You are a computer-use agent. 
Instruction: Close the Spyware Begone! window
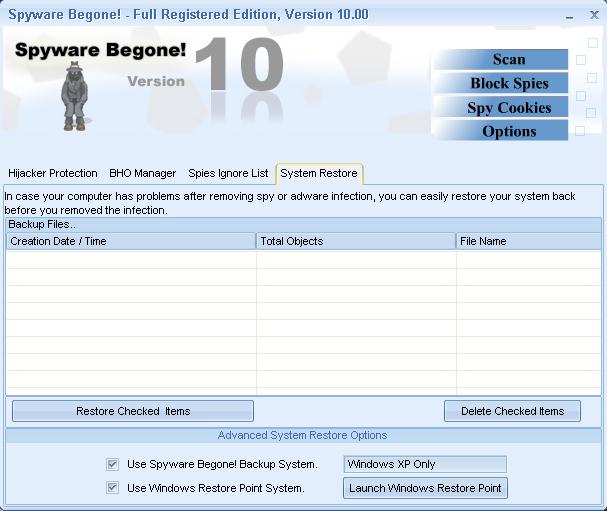pos(594,15)
